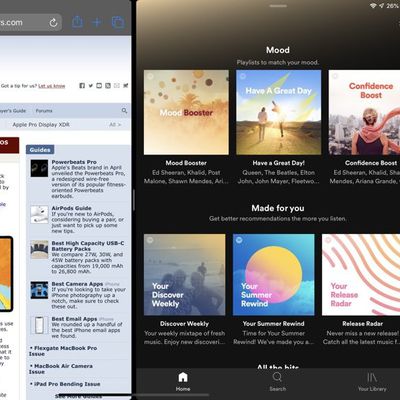Viewport: 400px width, 400px height.
Task: Open the MacBook Air Camera Issue link
Action: pos(61,369)
